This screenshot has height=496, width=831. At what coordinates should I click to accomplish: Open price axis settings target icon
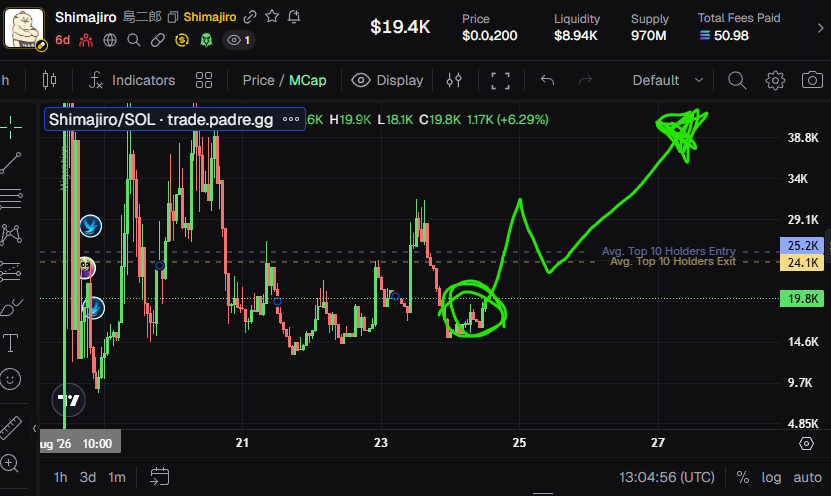pyautogui.click(x=806, y=444)
